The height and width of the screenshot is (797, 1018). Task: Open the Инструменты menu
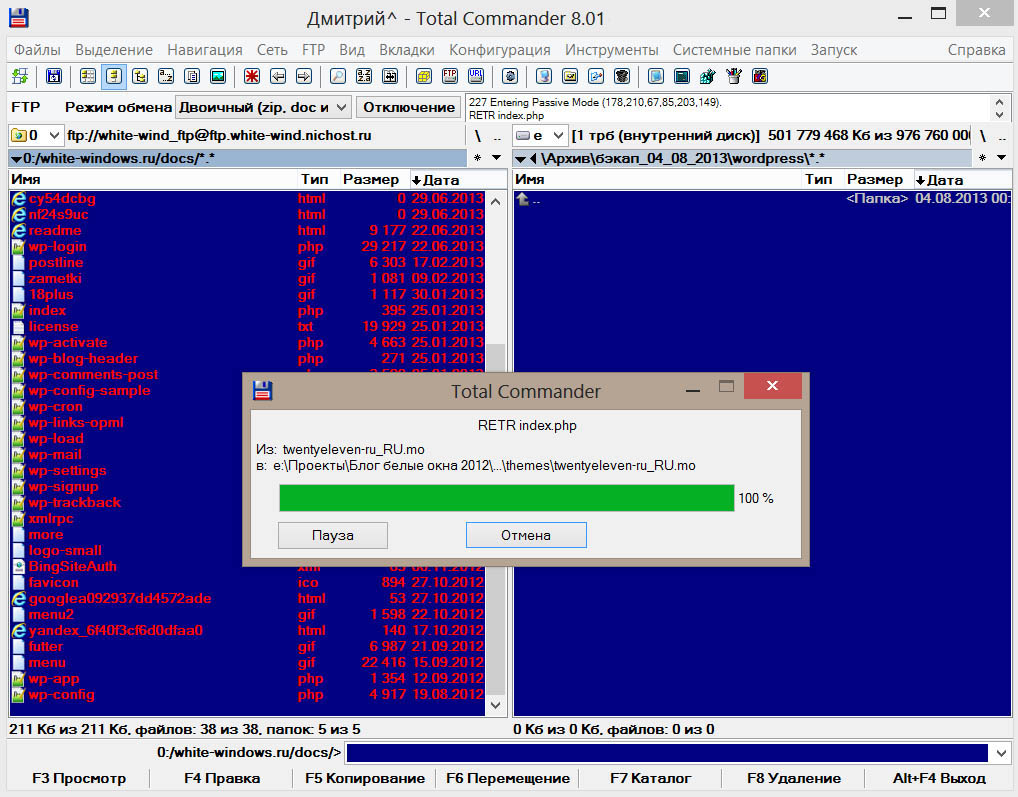[x=611, y=50]
